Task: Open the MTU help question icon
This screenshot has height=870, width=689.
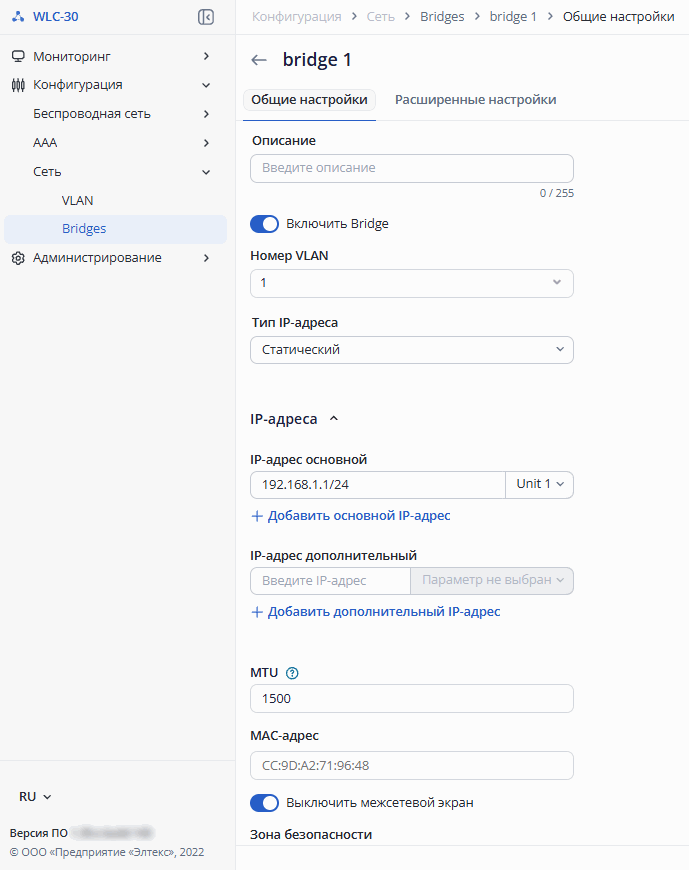Action: [x=292, y=673]
